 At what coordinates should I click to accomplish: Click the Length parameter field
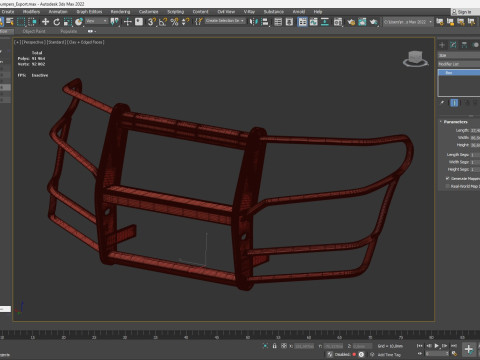475,130
